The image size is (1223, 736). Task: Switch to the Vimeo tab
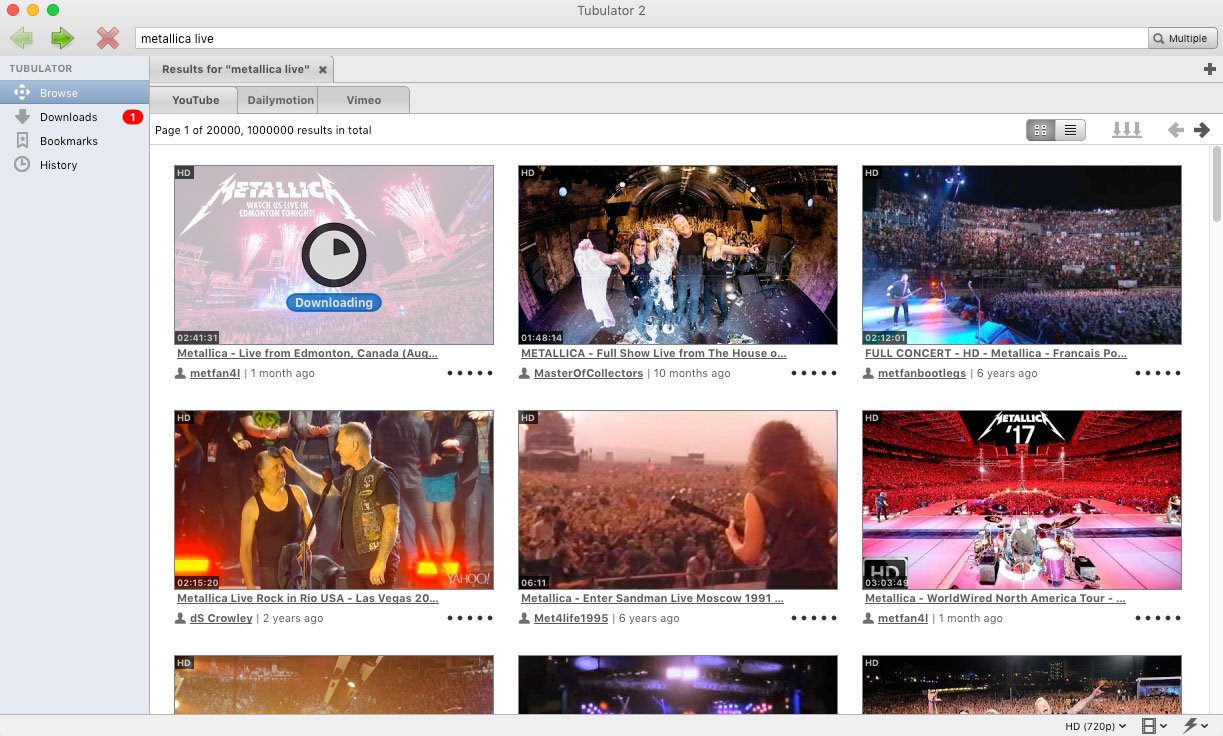tap(364, 100)
